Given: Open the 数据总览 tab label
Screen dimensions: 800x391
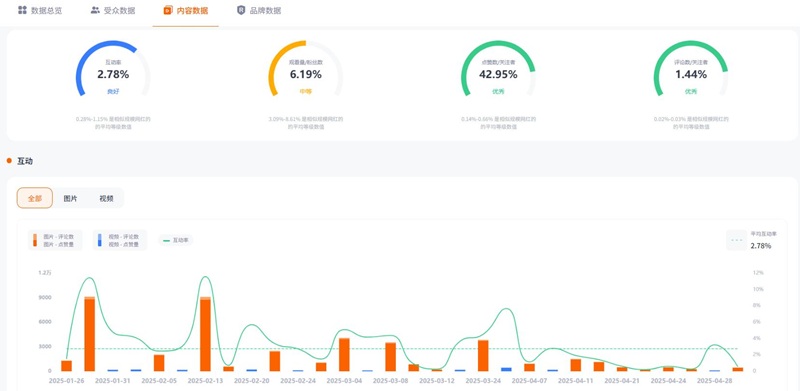Looking at the screenshot, I should pyautogui.click(x=46, y=11).
